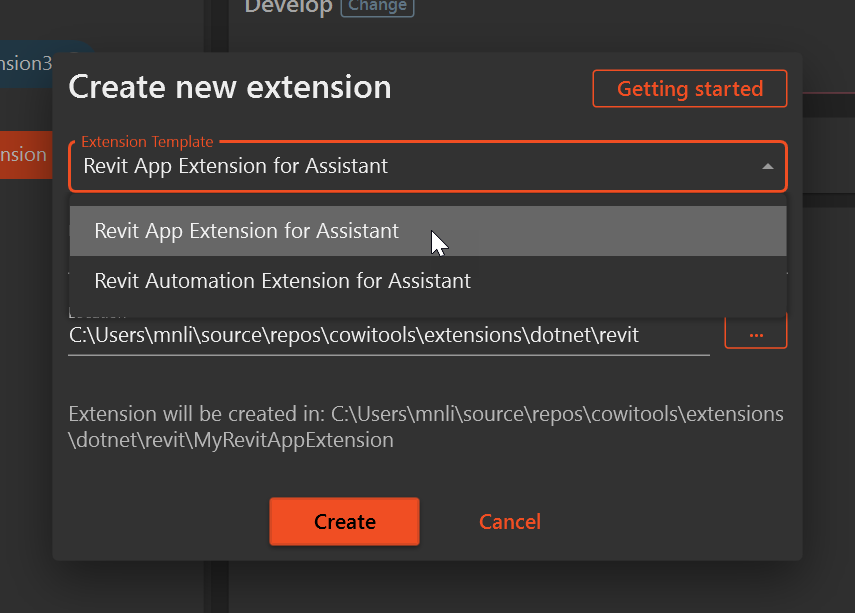The height and width of the screenshot is (613, 855).
Task: Click the orange "nsion" tile on left edge
Action: point(24,154)
